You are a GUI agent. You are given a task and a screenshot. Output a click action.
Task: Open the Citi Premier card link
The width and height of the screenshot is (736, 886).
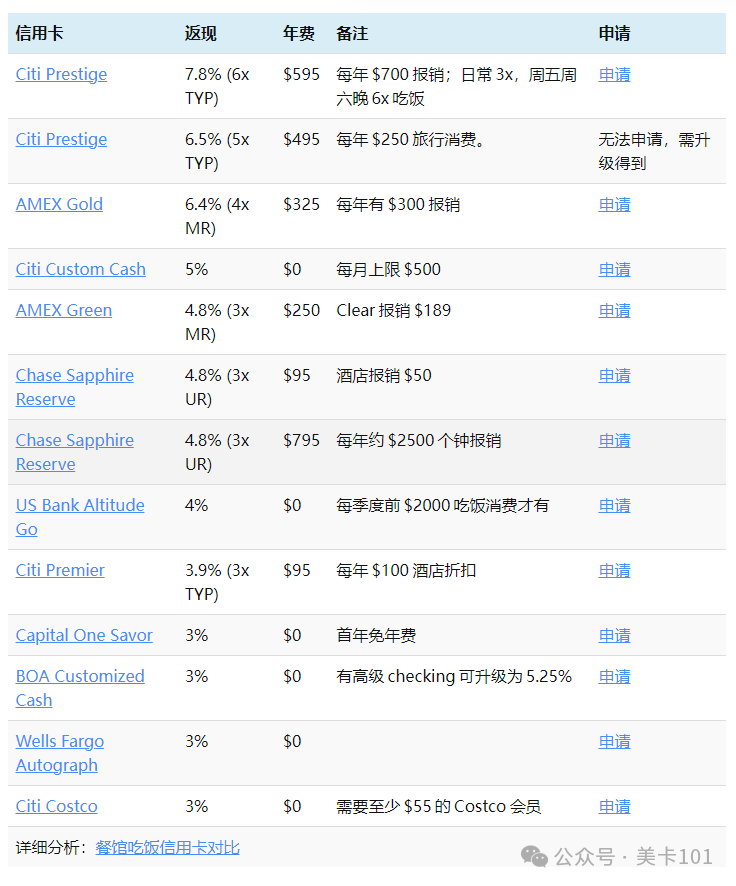click(x=60, y=570)
